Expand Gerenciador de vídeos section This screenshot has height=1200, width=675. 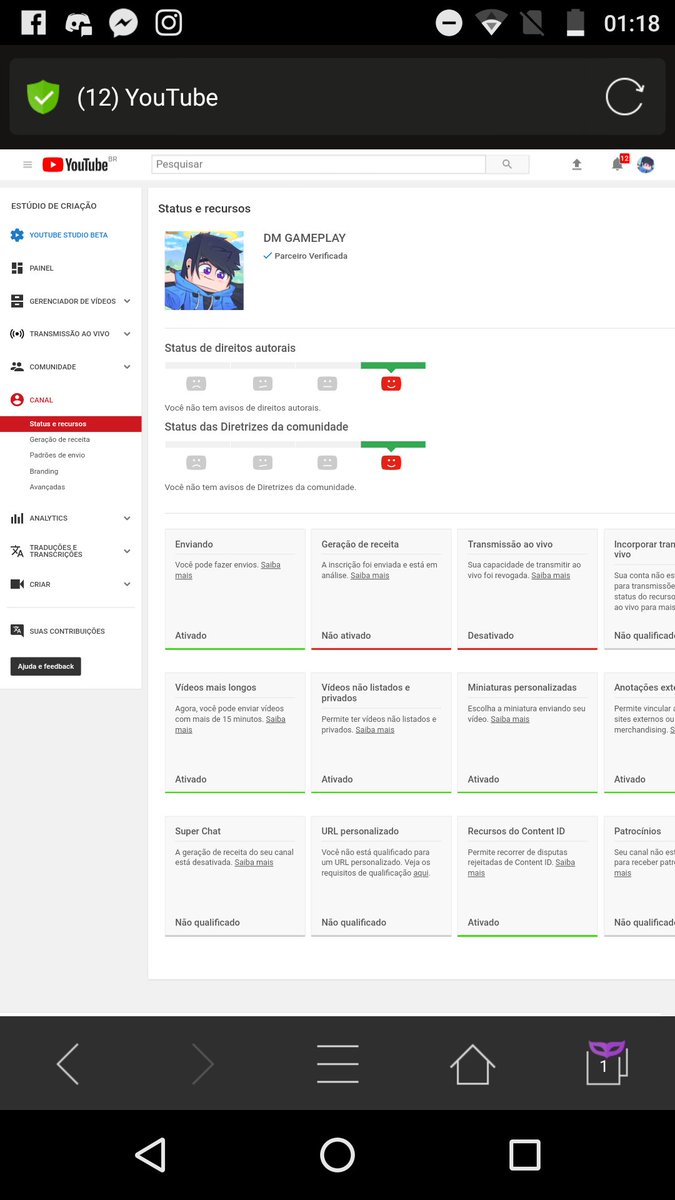pos(127,301)
